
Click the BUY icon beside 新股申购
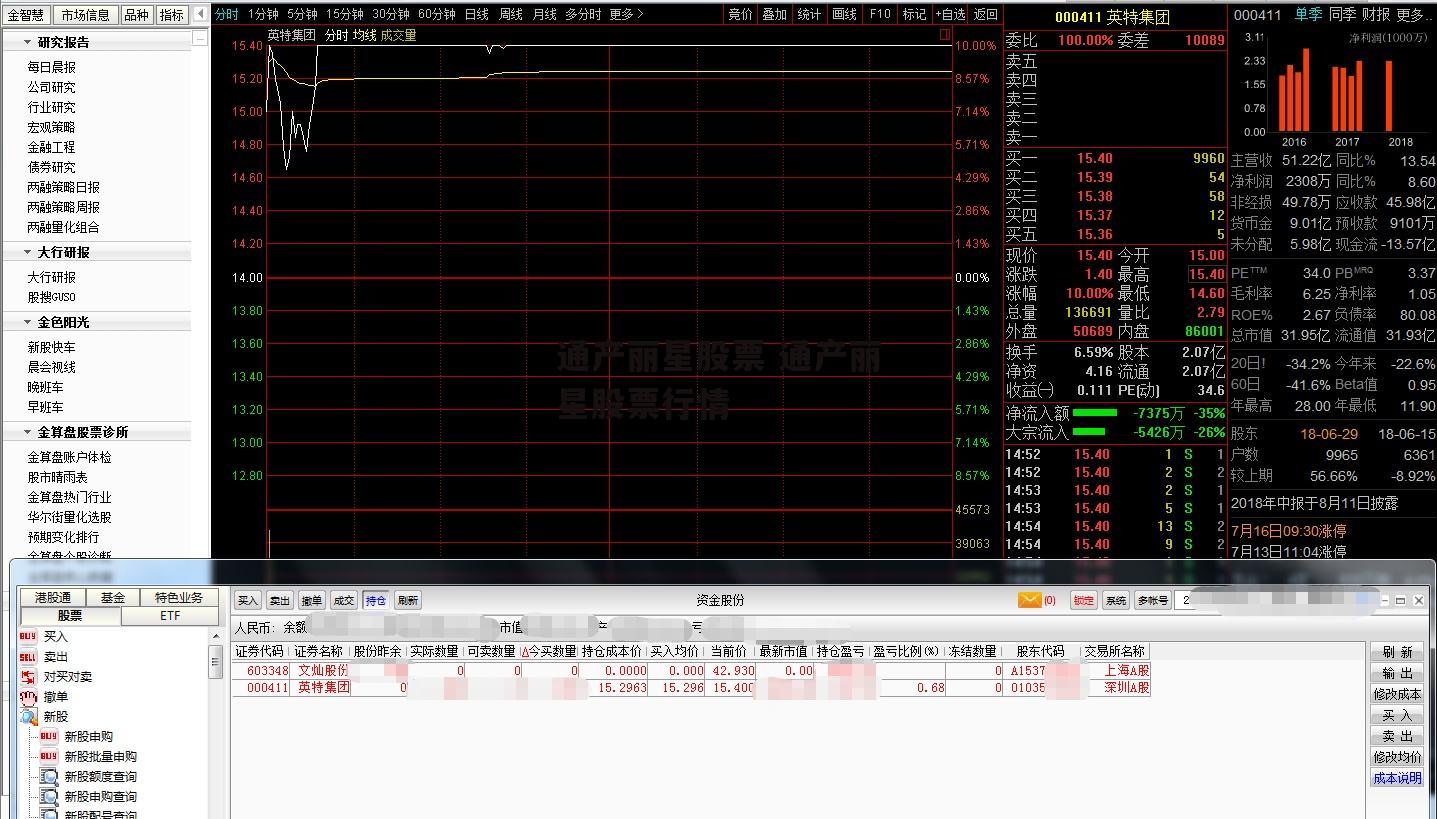48,736
